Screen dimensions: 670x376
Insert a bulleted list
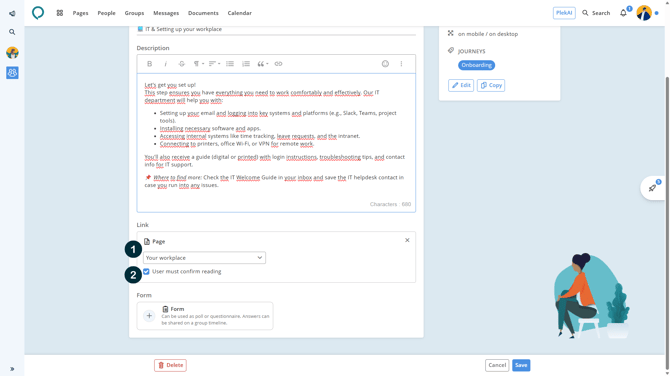pos(230,64)
